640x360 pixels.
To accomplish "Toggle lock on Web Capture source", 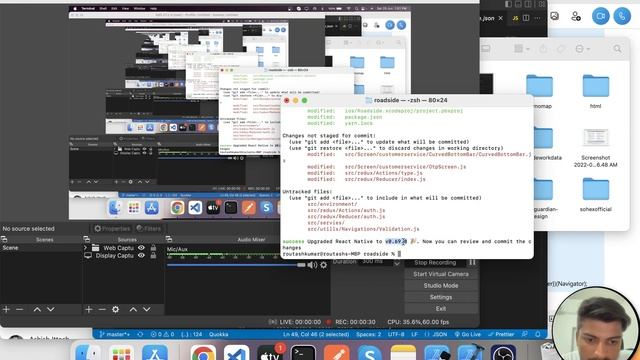I will [153, 248].
